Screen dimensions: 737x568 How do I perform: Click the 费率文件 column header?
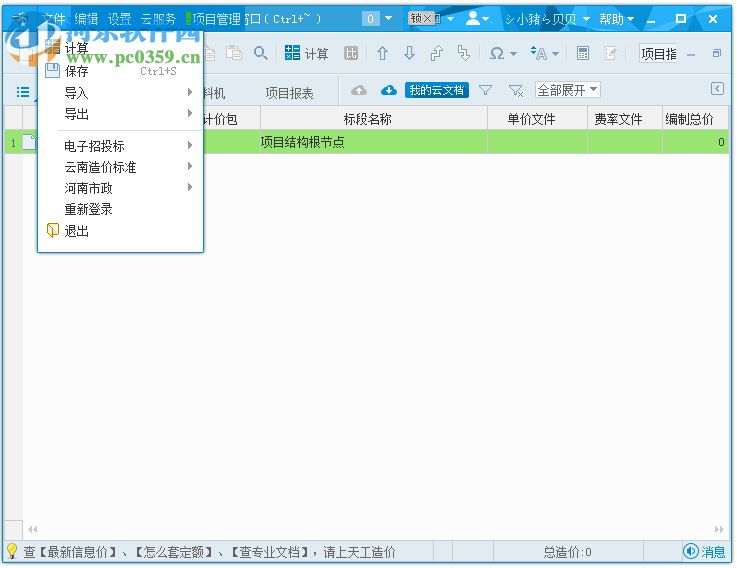click(625, 118)
